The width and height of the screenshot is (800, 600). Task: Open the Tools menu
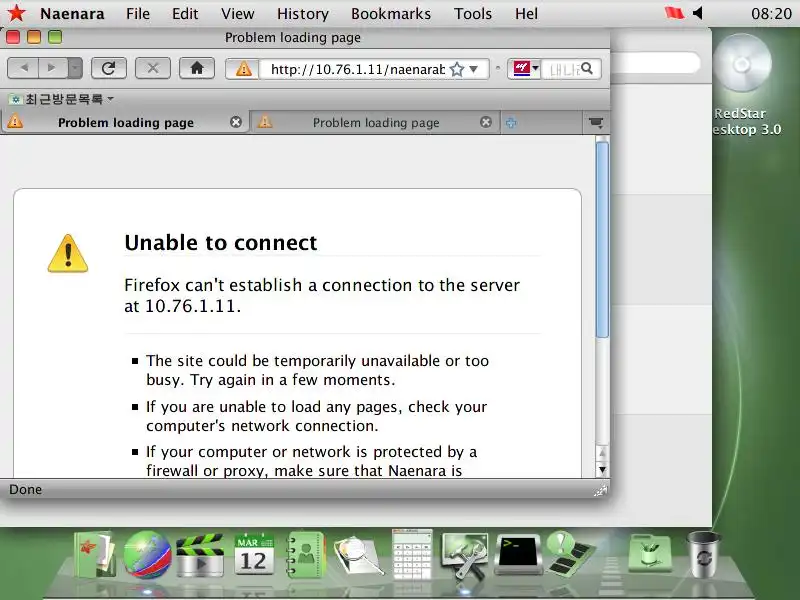(x=472, y=14)
